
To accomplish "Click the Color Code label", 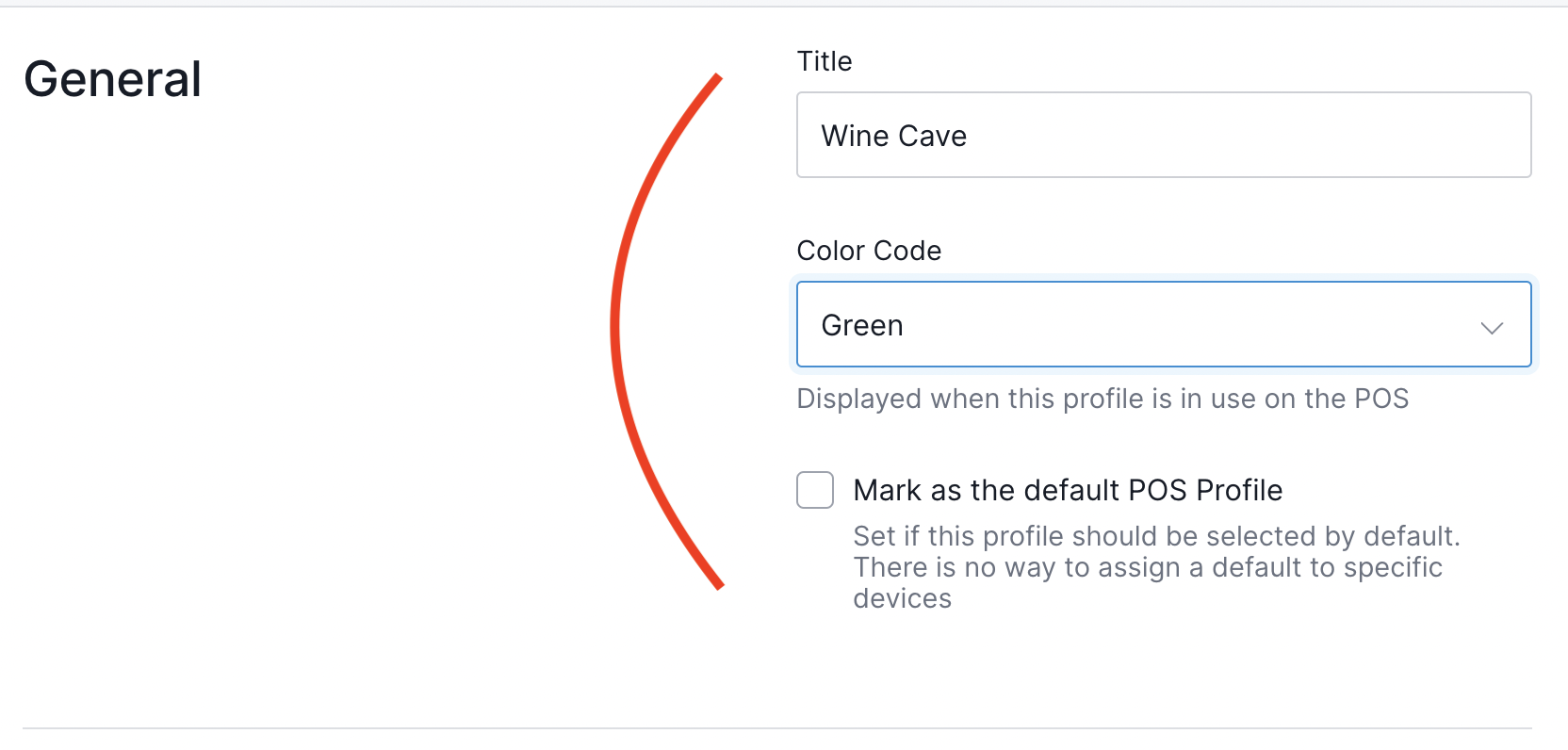I will pos(869,251).
